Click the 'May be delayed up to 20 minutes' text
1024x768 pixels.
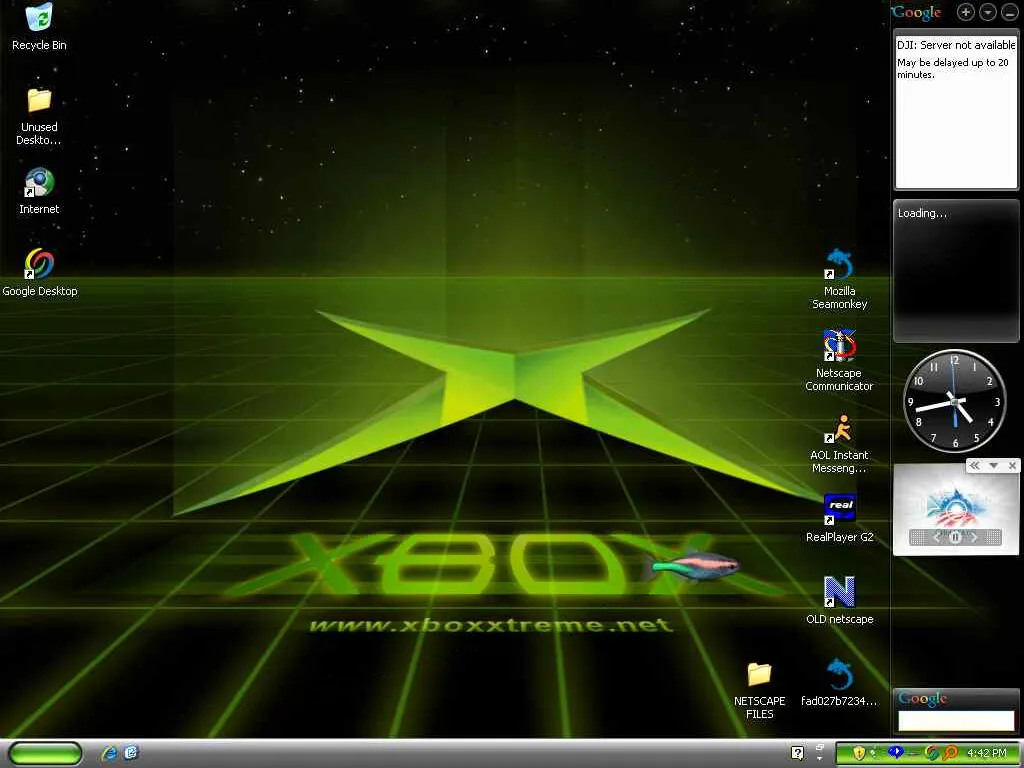952,69
